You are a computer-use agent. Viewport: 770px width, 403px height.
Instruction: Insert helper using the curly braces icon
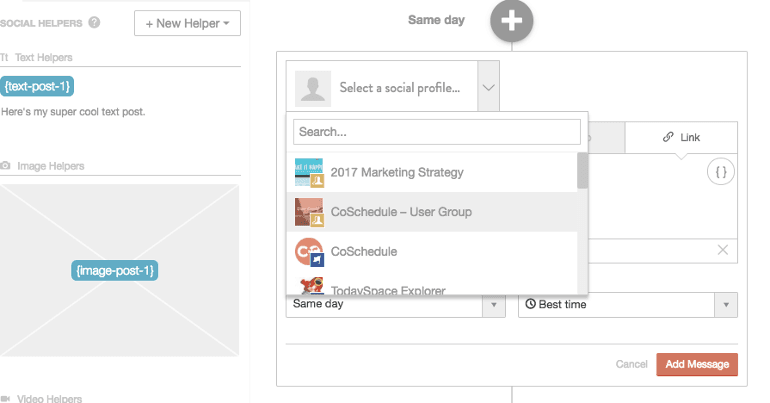[x=720, y=172]
